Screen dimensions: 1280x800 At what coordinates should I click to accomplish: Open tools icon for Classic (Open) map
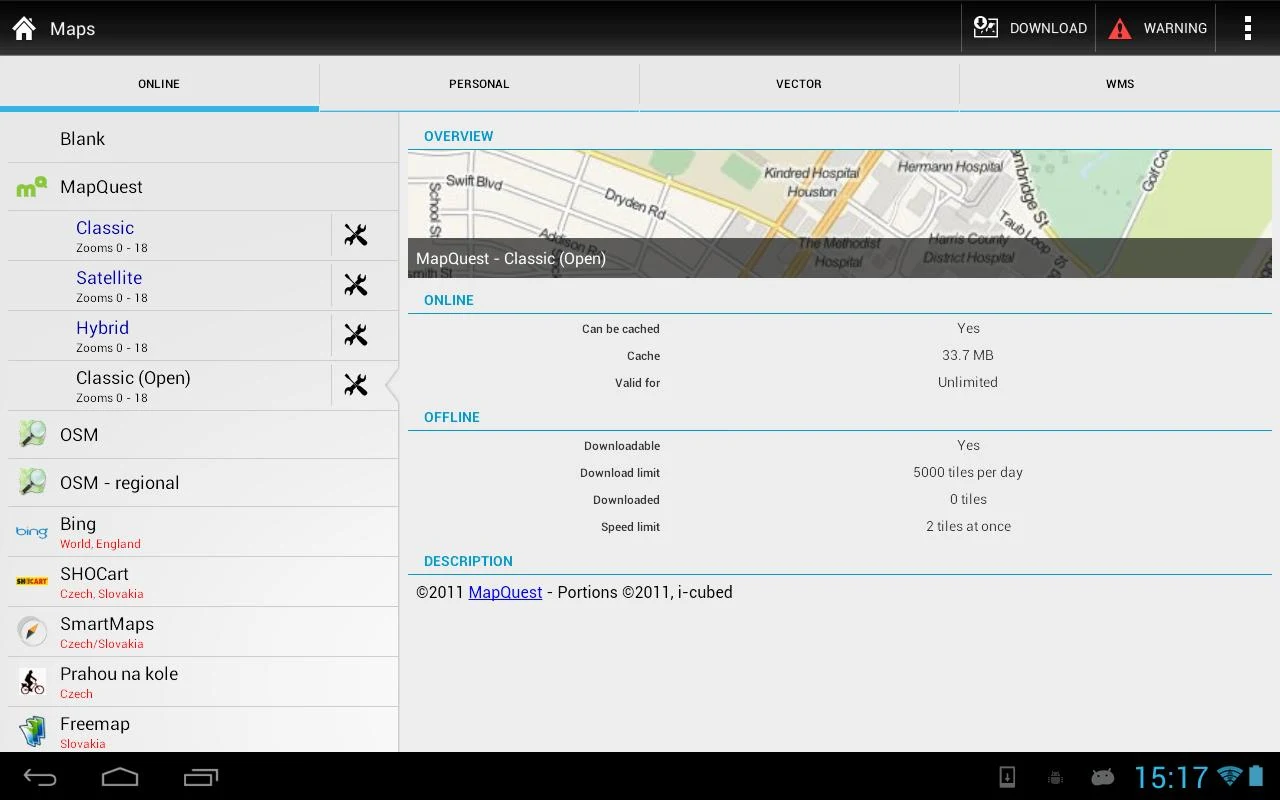[x=356, y=385]
